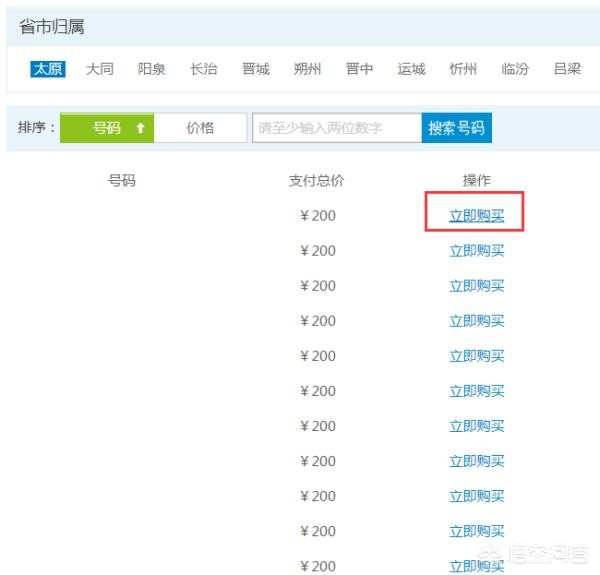Click 立即购买 in the sixth row
Viewport: 600px width, 575px height.
tap(476, 391)
